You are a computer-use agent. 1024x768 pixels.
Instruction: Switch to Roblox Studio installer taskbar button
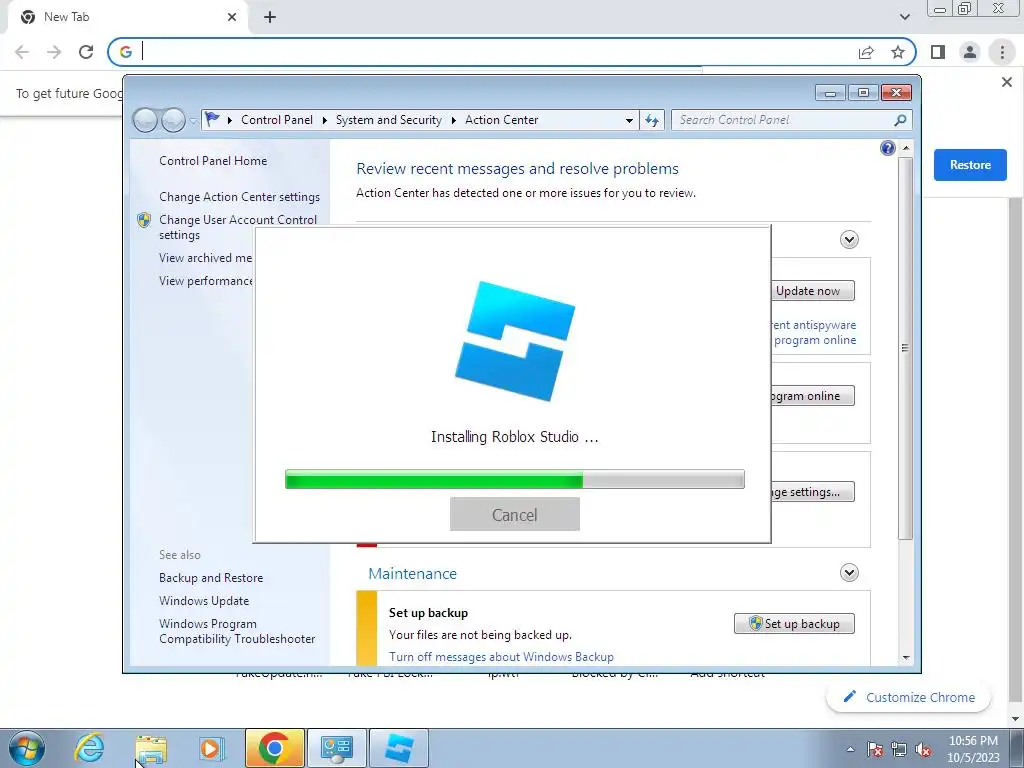pyautogui.click(x=399, y=748)
